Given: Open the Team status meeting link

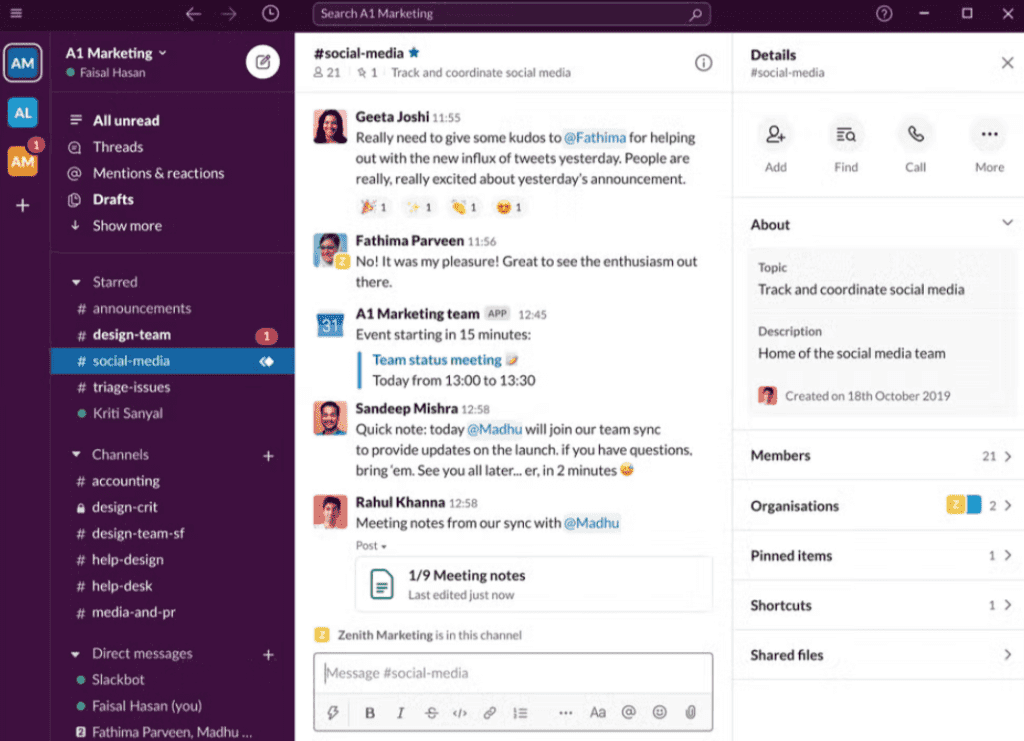Looking at the screenshot, I should pyautogui.click(x=437, y=360).
